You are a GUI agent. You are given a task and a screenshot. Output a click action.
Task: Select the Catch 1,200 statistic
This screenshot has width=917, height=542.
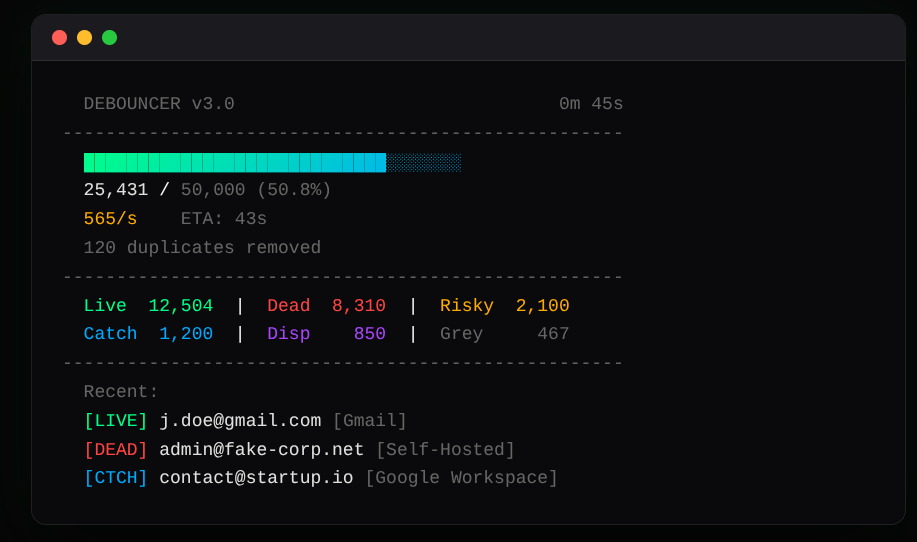point(149,333)
